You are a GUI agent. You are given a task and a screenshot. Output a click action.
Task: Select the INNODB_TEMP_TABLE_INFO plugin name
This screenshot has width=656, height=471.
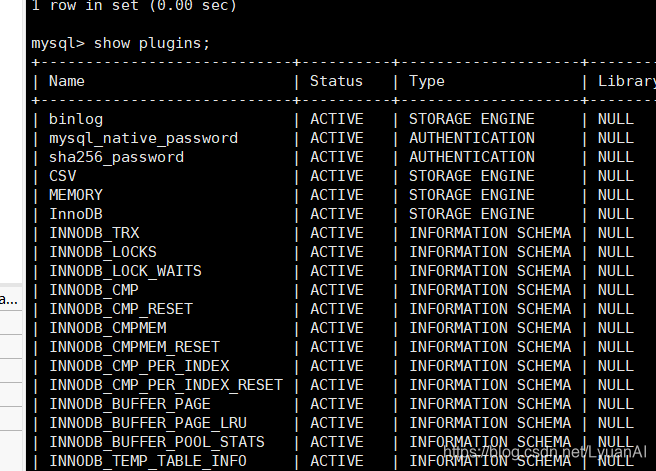click(x=148, y=461)
